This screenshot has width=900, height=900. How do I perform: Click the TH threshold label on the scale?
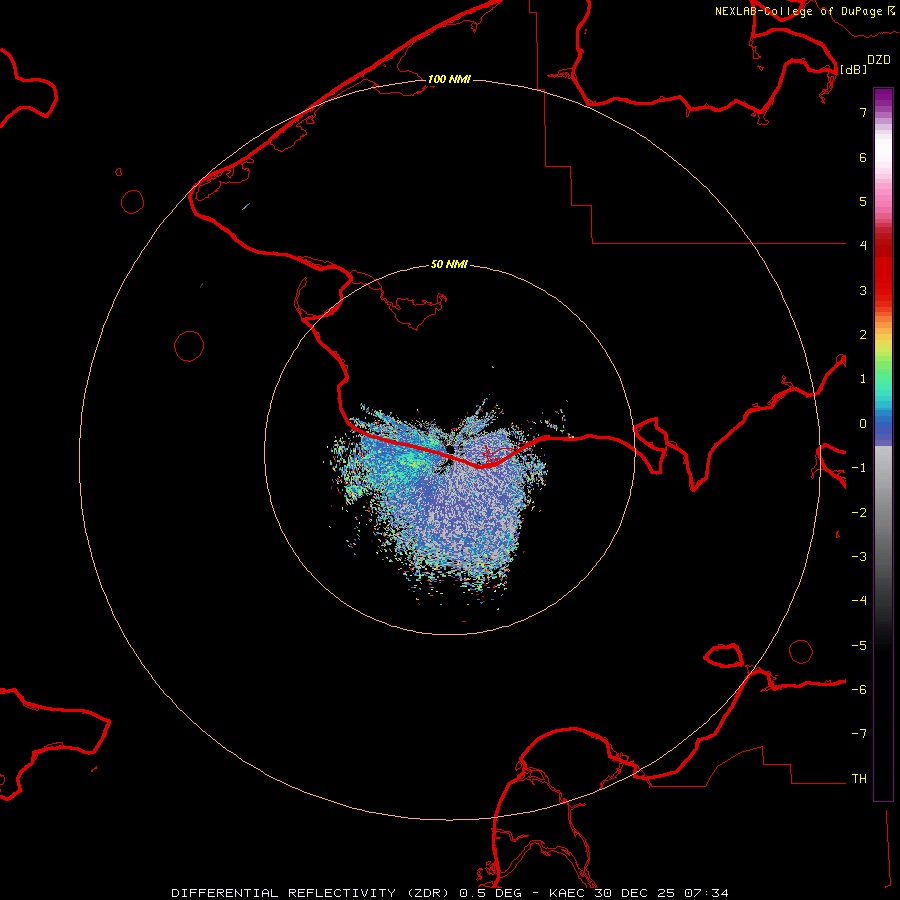tap(859, 779)
